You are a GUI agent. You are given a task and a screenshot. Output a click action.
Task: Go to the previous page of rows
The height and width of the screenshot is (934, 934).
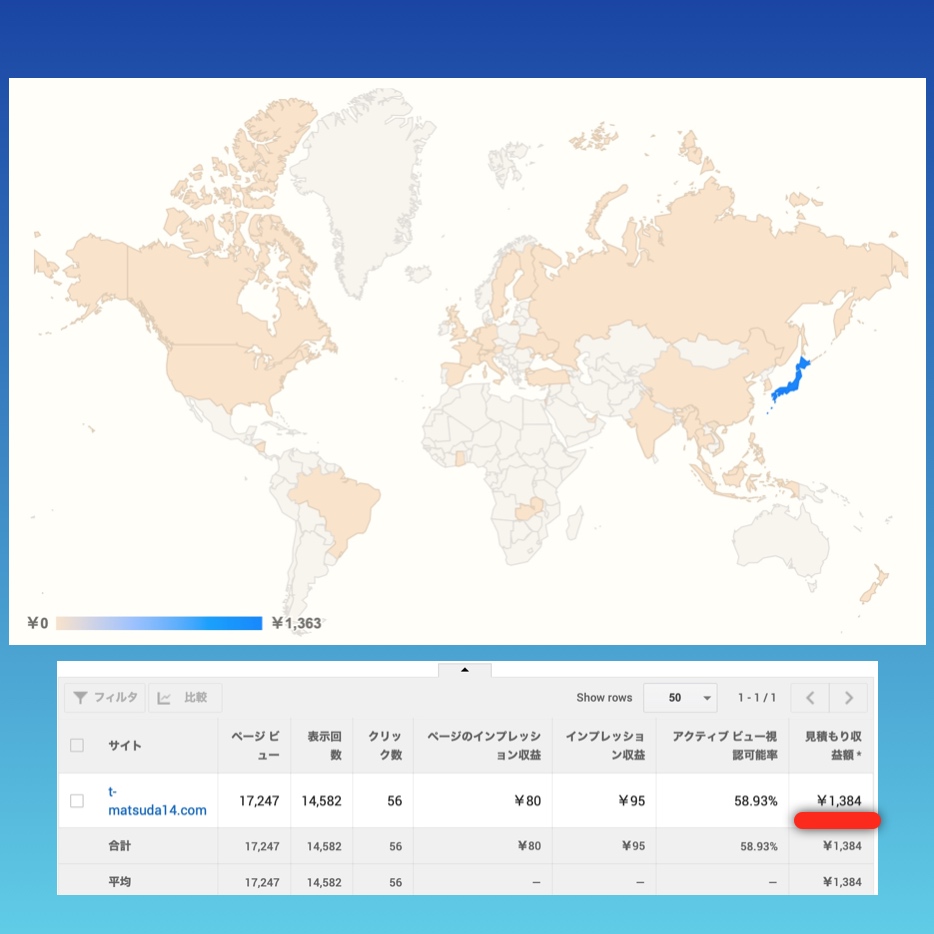point(810,698)
